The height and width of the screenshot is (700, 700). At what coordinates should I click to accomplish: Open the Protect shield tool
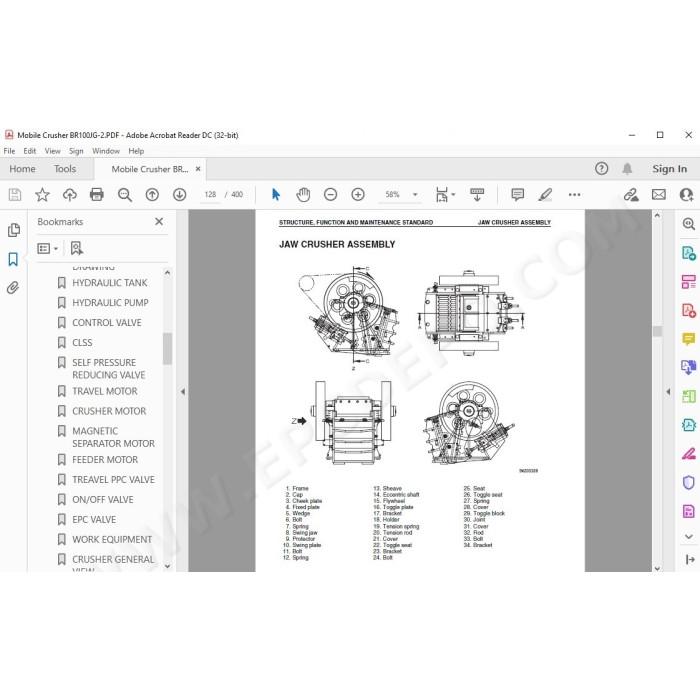coord(689,483)
